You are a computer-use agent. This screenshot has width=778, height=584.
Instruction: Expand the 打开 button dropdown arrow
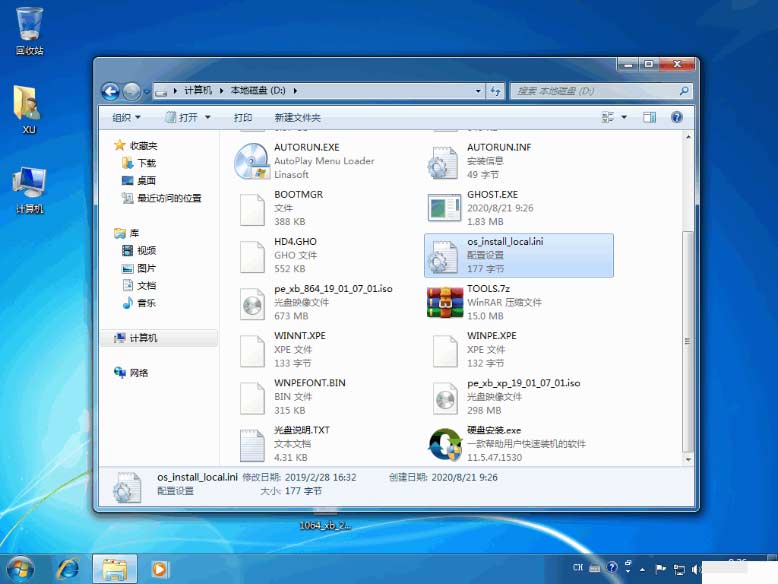click(208, 117)
